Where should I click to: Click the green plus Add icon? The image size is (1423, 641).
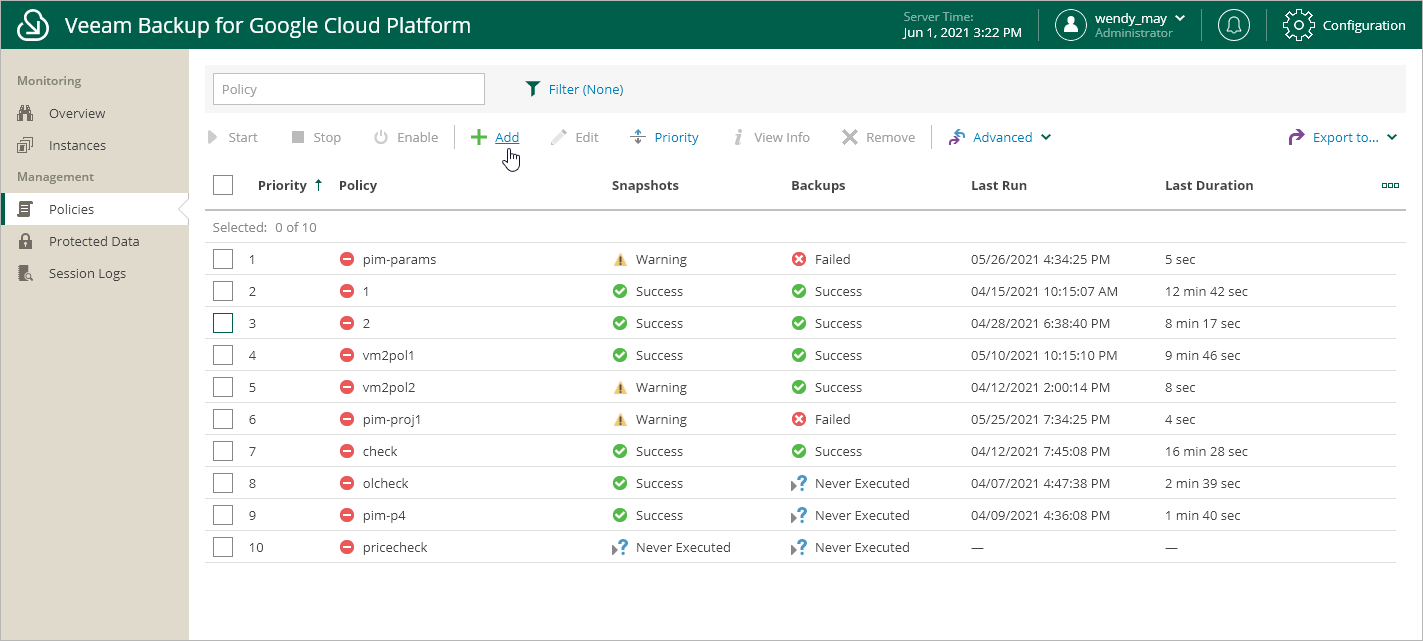coord(479,137)
